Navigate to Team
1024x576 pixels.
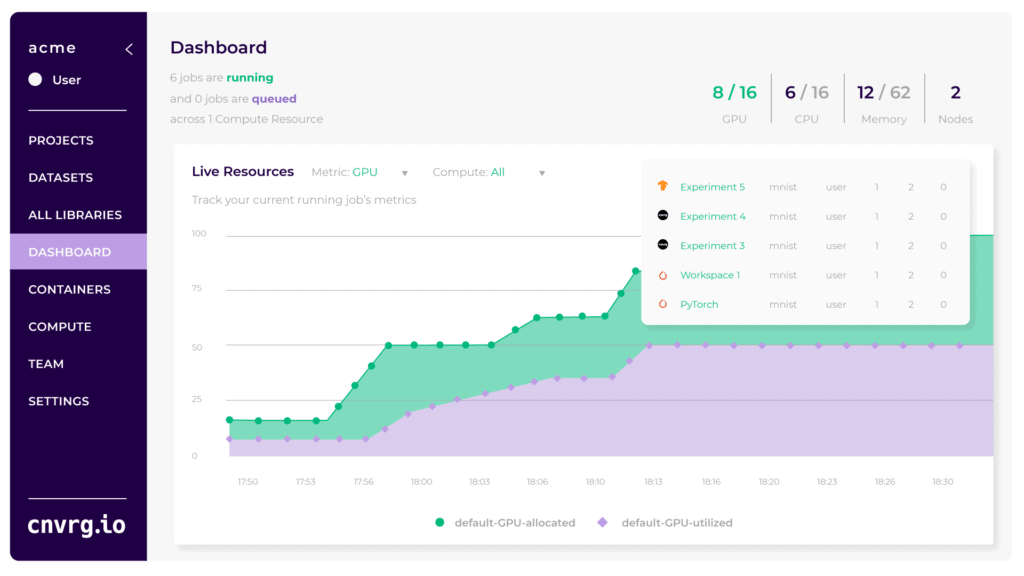click(x=46, y=364)
